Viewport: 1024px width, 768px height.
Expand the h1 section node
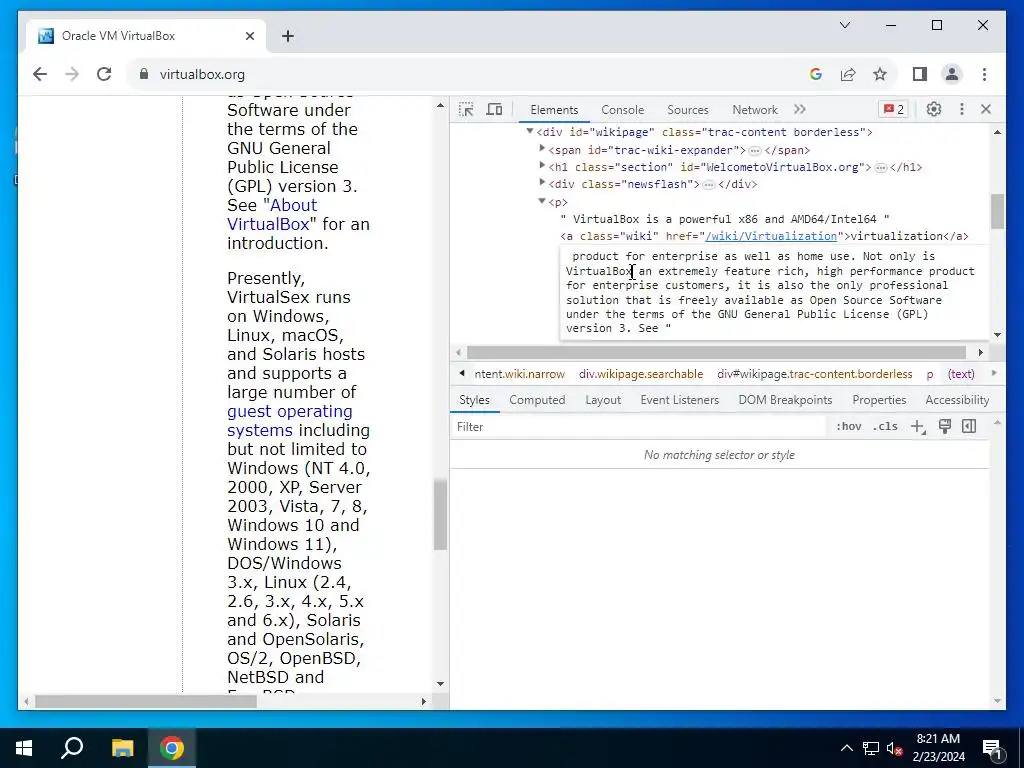tap(542, 167)
